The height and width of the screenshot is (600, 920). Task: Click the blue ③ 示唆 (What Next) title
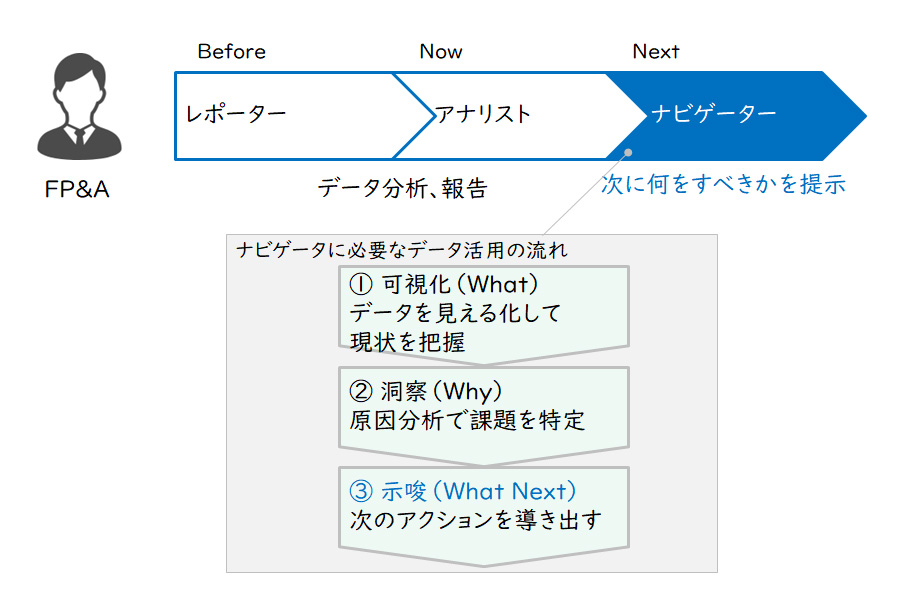pos(462,491)
